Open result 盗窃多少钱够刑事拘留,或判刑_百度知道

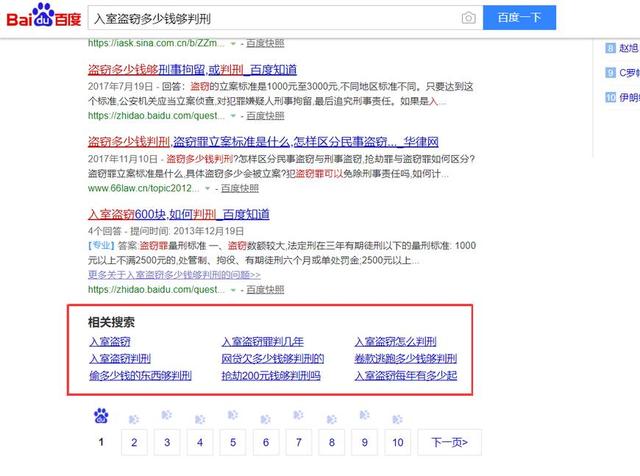192,70
